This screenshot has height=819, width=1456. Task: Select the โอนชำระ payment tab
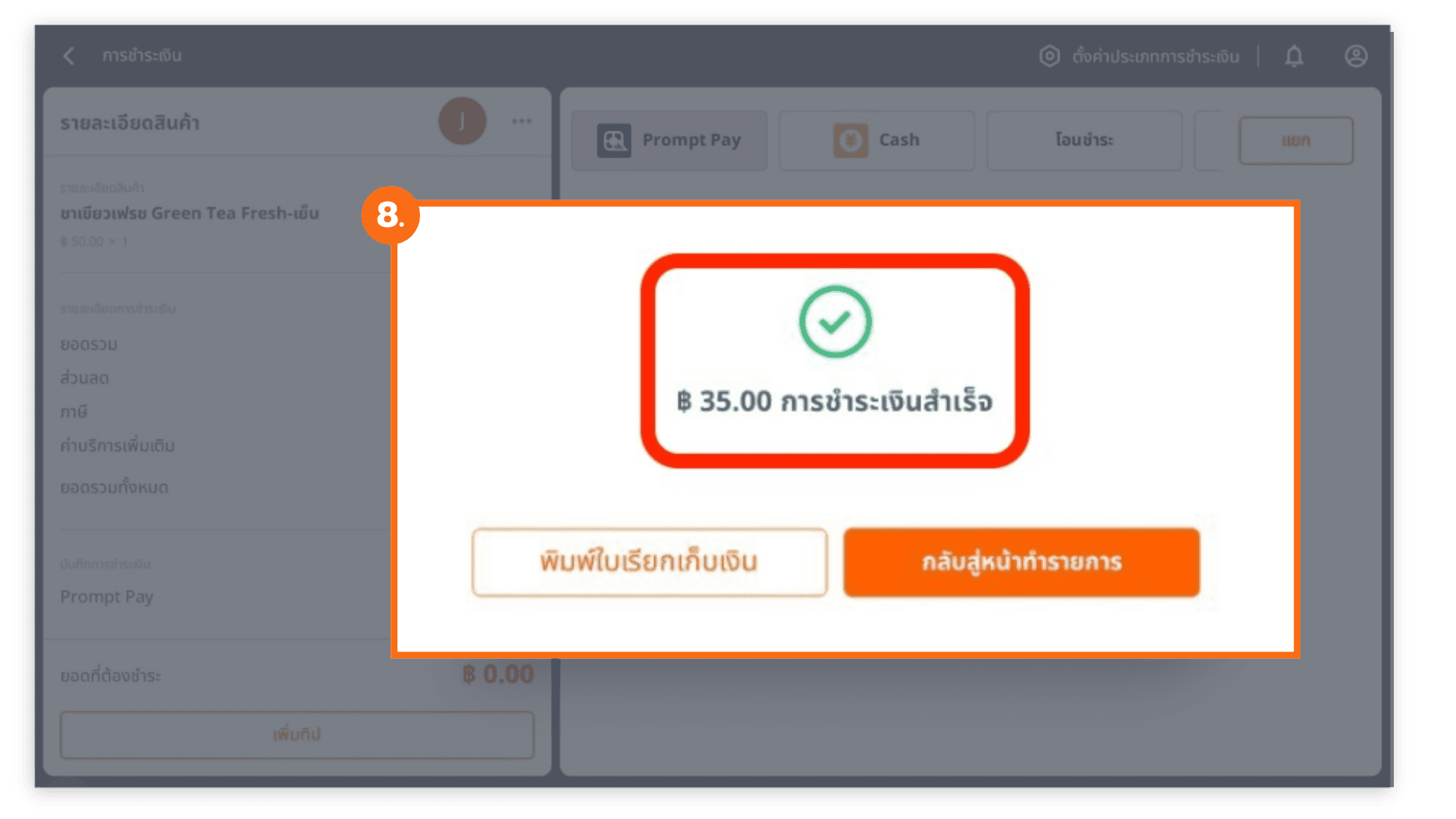(1084, 140)
